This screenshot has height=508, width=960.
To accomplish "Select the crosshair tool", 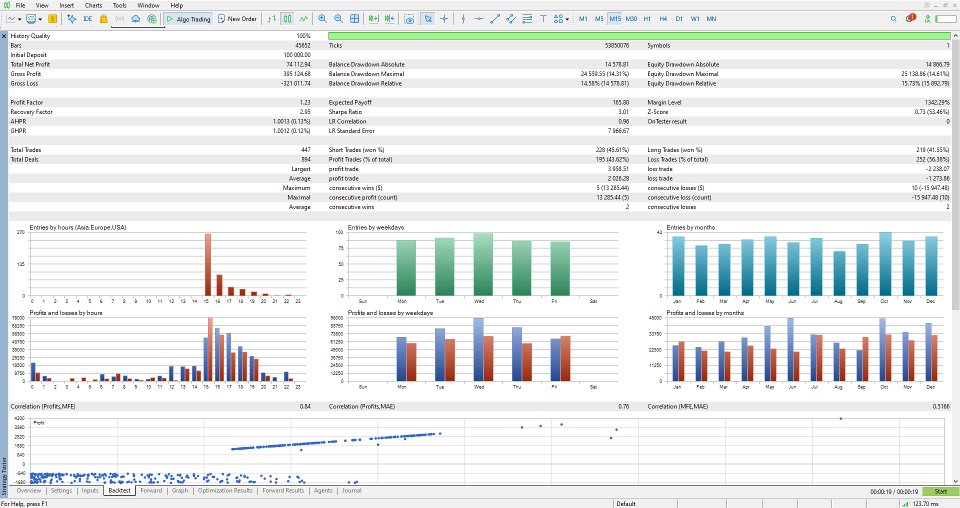I will (444, 19).
